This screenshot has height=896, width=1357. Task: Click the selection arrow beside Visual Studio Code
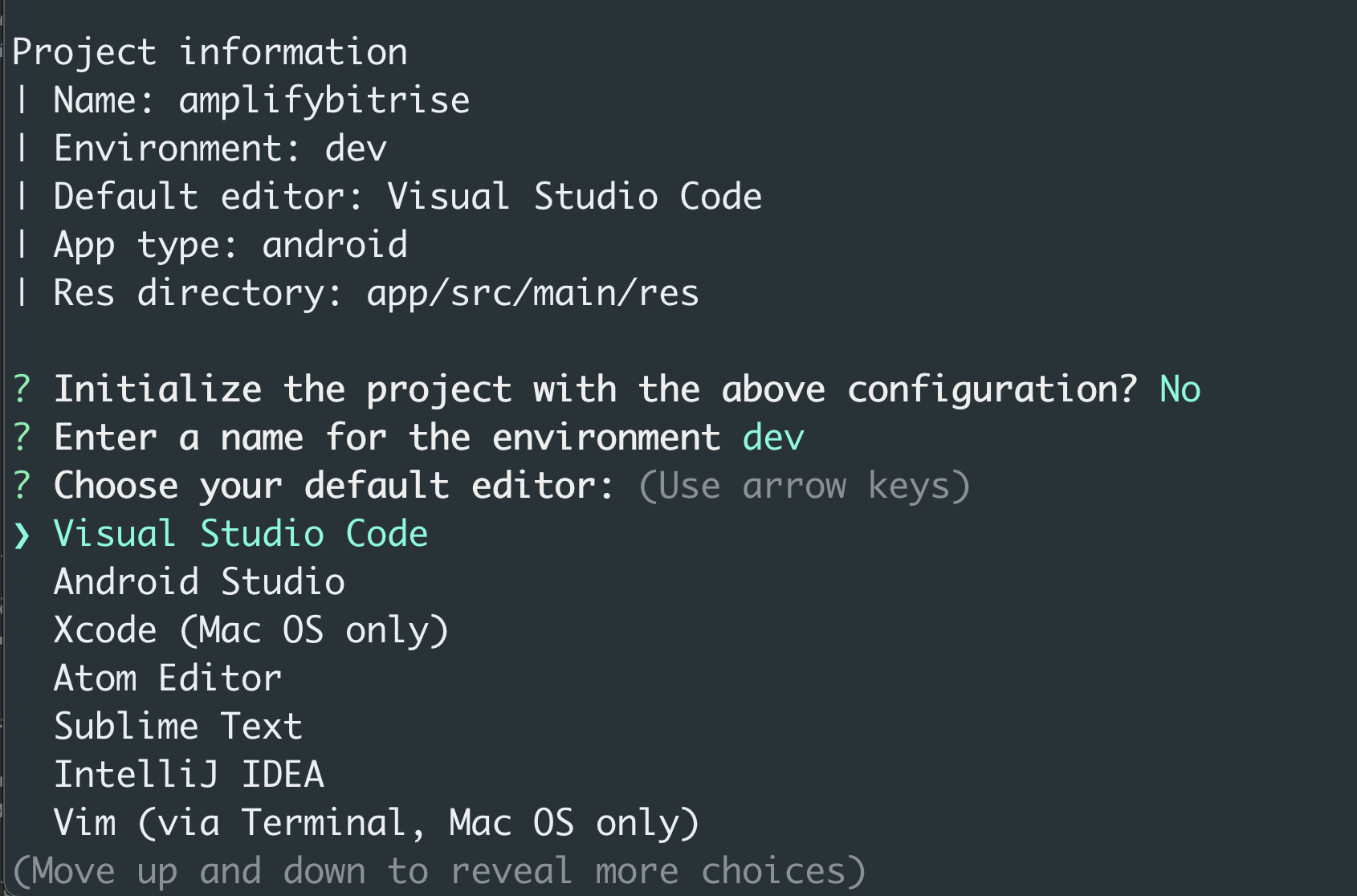[x=22, y=535]
